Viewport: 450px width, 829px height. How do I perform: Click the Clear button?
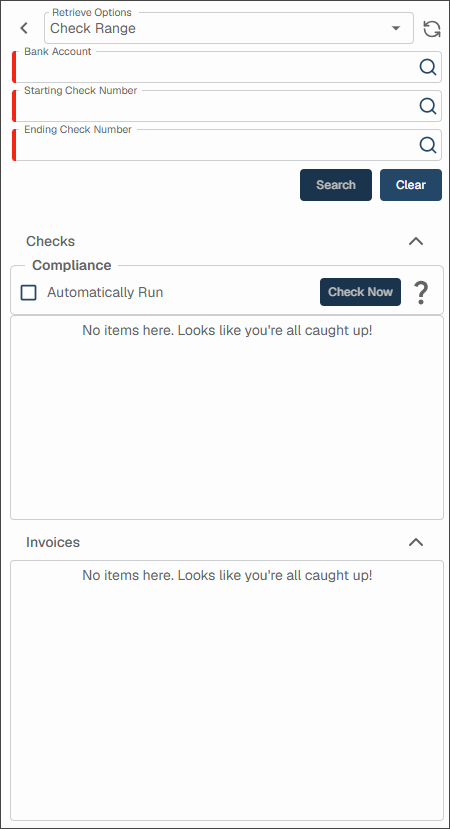[411, 185]
